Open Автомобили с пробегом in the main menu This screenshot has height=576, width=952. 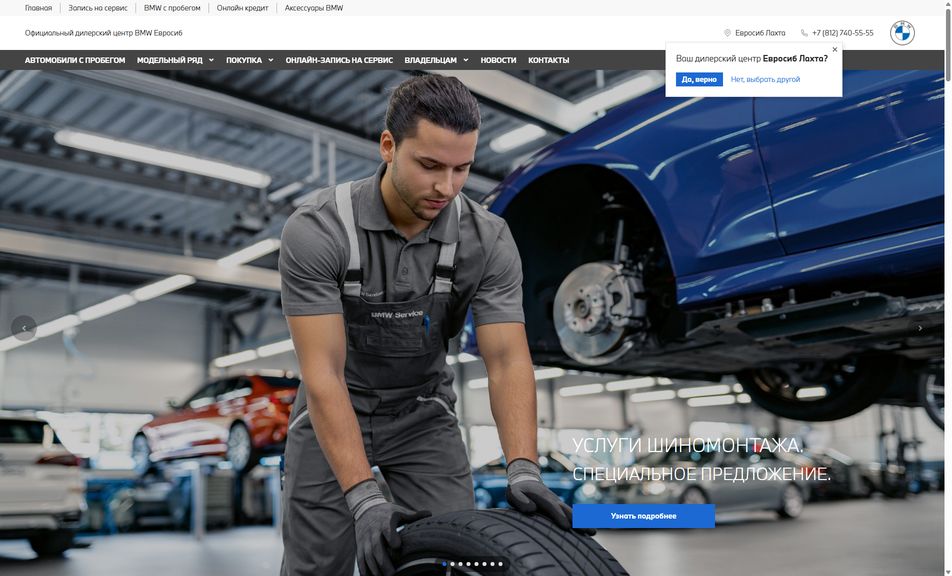75,60
